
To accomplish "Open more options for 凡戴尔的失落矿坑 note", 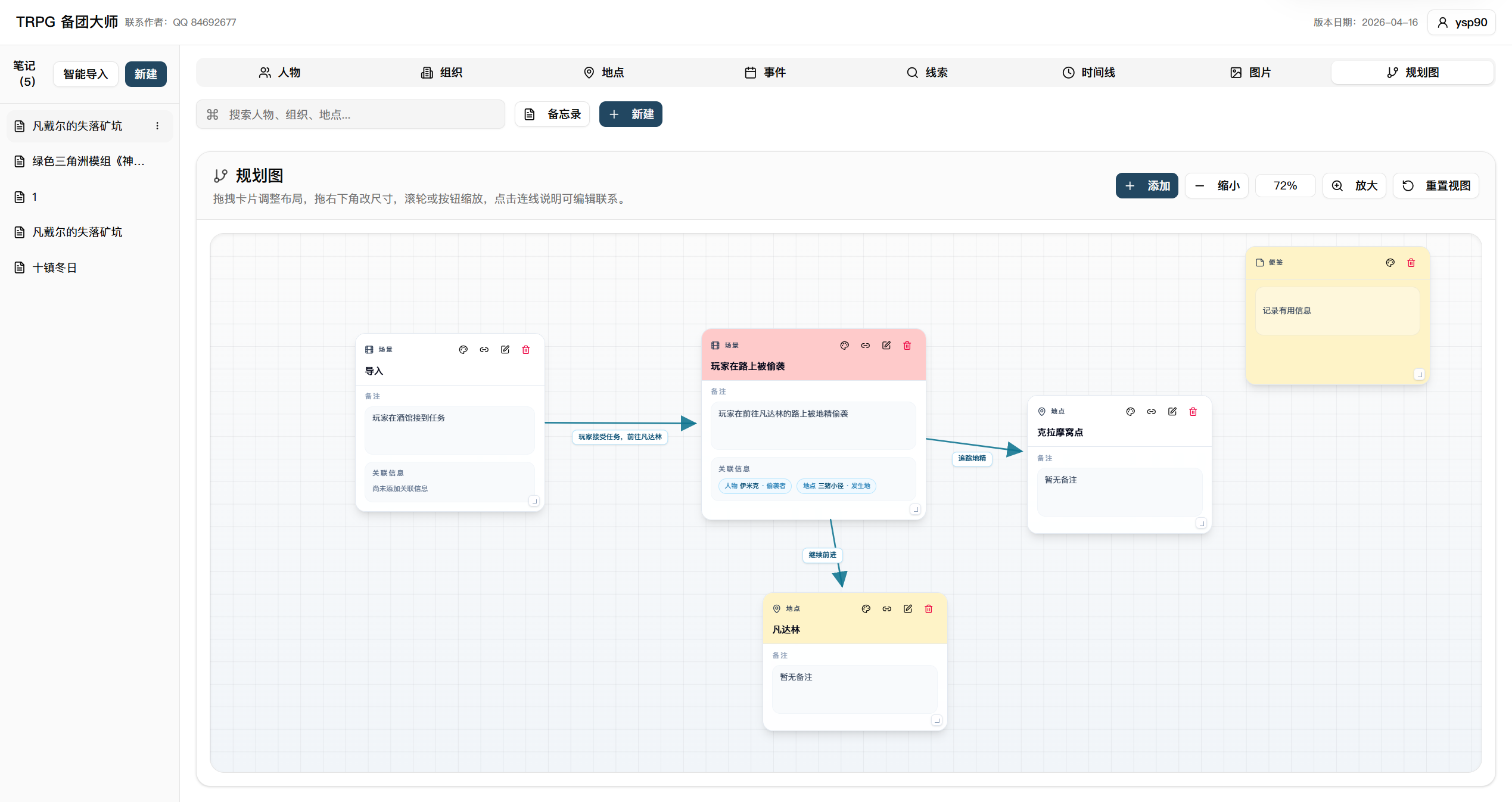I will 157,126.
